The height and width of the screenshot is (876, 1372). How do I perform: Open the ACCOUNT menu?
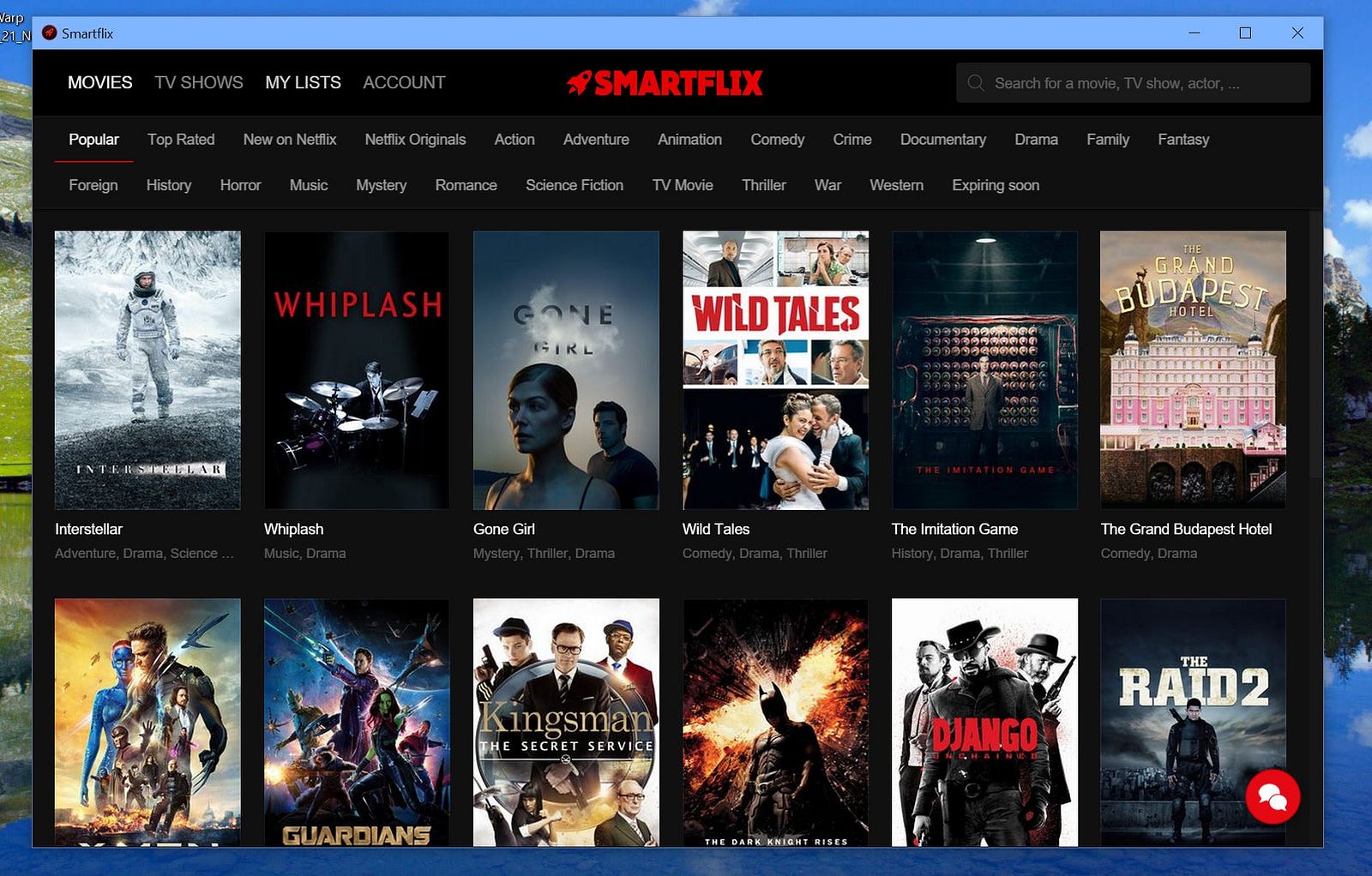[x=404, y=82]
